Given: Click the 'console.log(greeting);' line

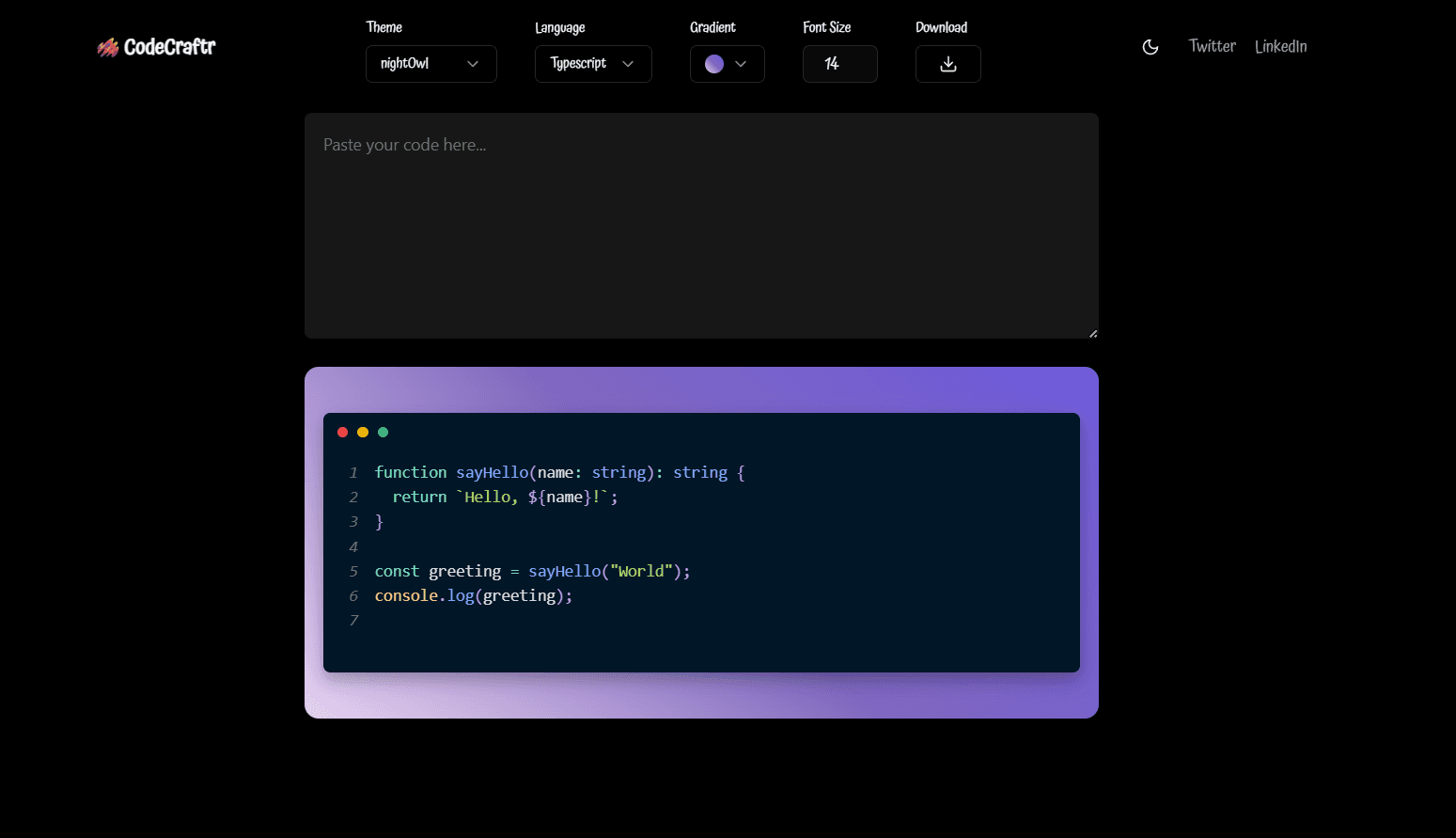Looking at the screenshot, I should [474, 595].
